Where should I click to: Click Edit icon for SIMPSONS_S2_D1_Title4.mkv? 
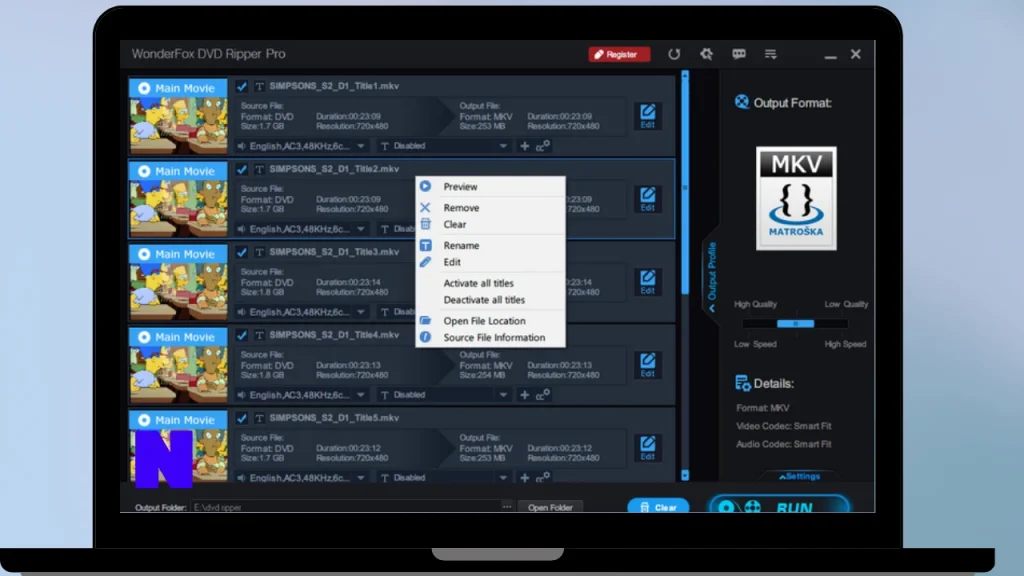click(x=647, y=364)
